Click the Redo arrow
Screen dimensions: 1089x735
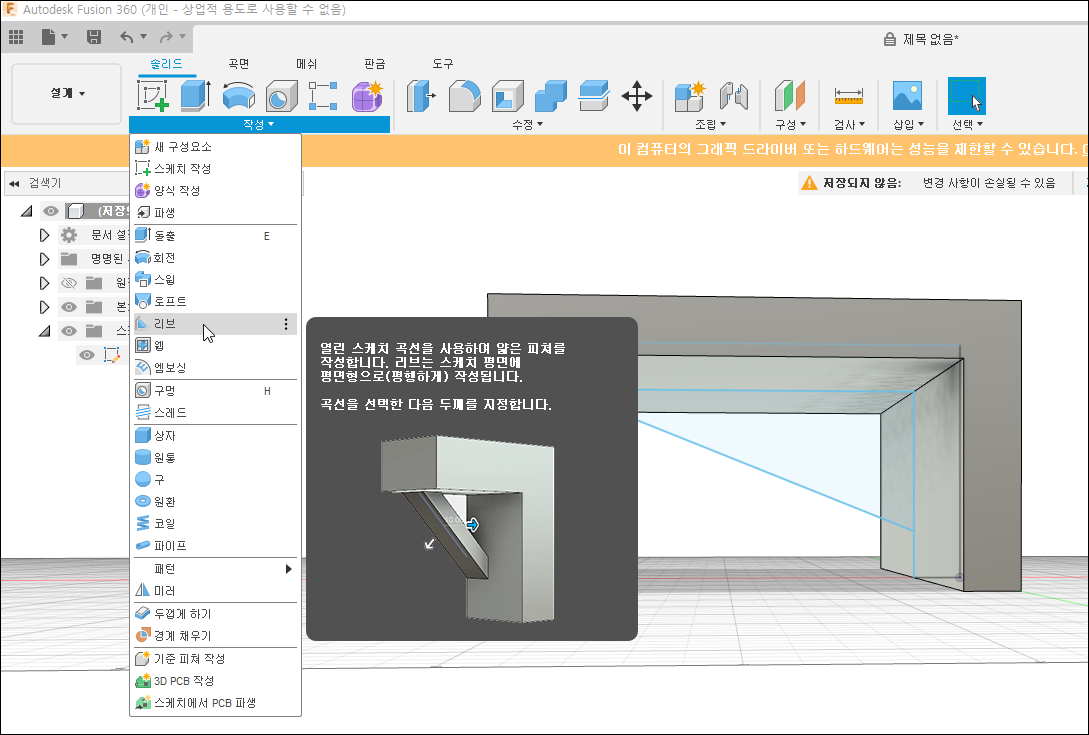click(x=166, y=37)
